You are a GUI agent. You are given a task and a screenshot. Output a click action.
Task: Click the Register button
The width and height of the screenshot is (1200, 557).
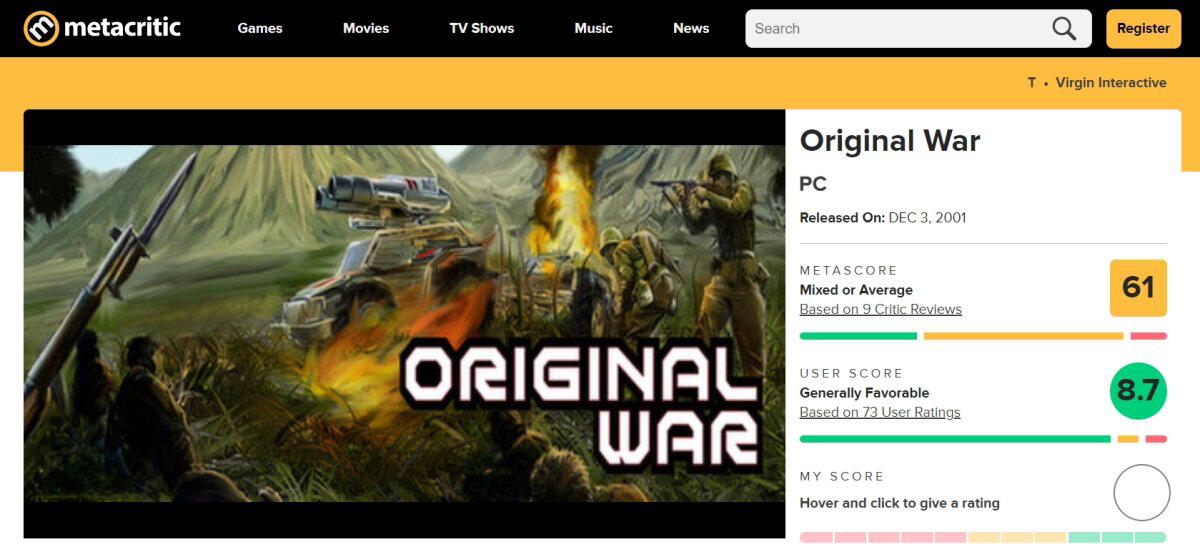(1143, 29)
